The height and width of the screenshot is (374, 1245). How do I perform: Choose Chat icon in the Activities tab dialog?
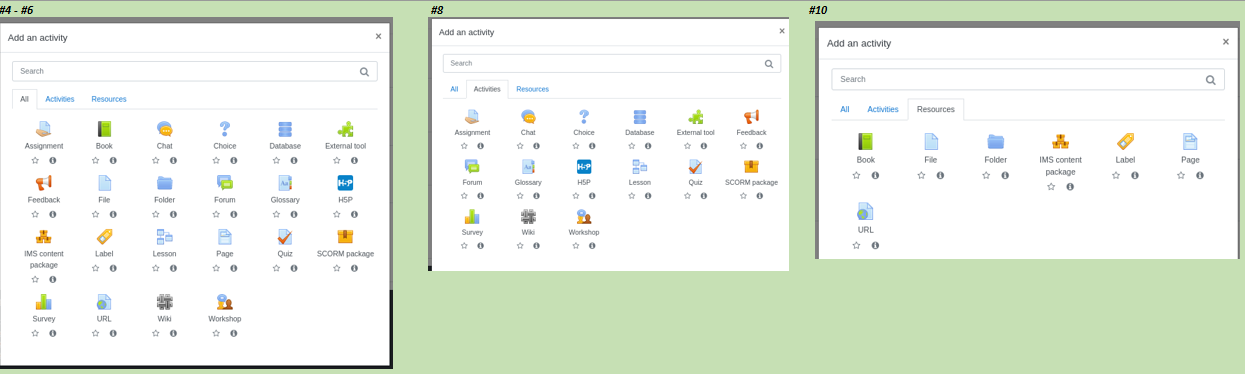[528, 117]
